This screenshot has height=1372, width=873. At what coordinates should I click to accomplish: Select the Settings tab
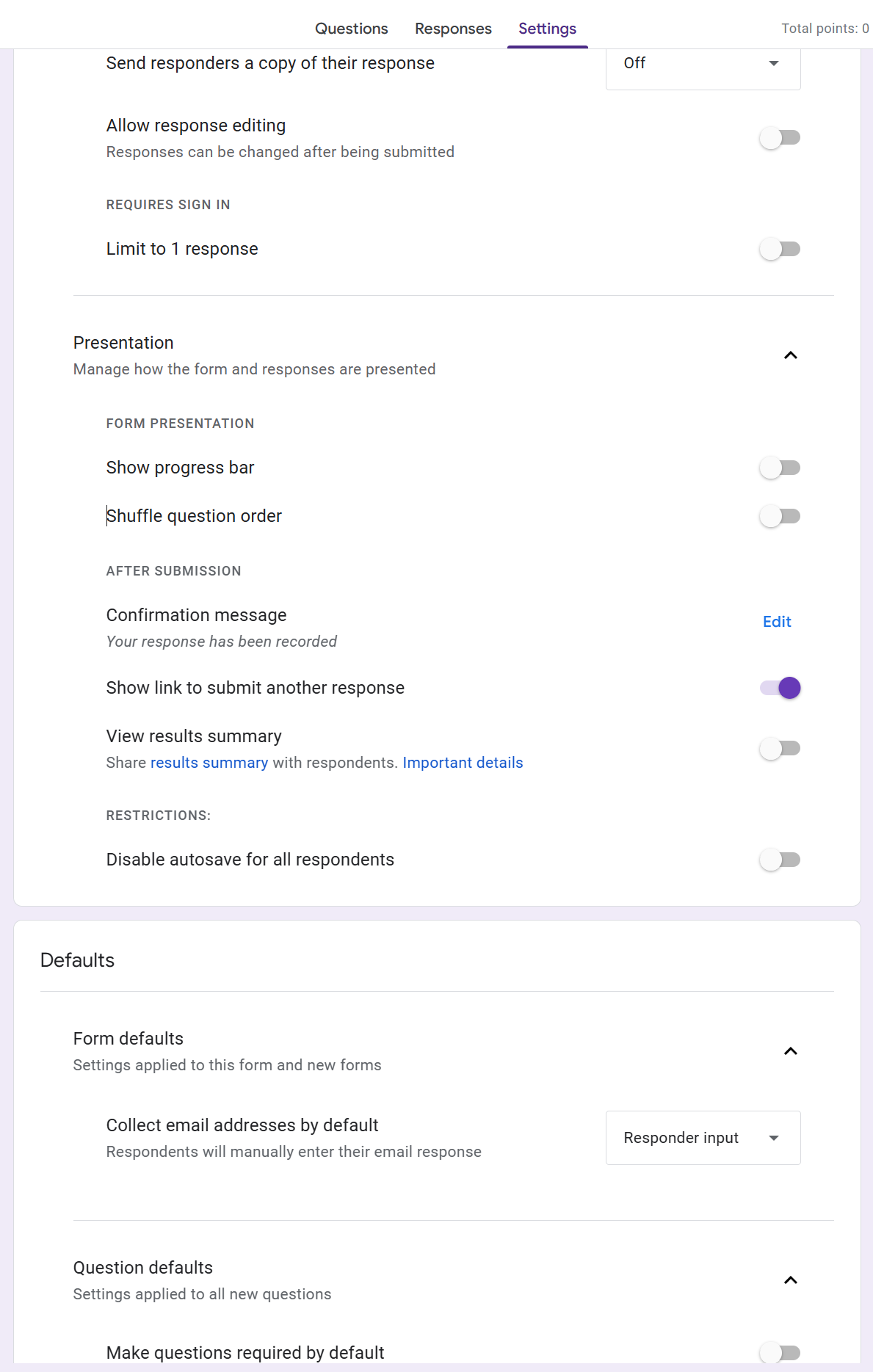click(547, 29)
